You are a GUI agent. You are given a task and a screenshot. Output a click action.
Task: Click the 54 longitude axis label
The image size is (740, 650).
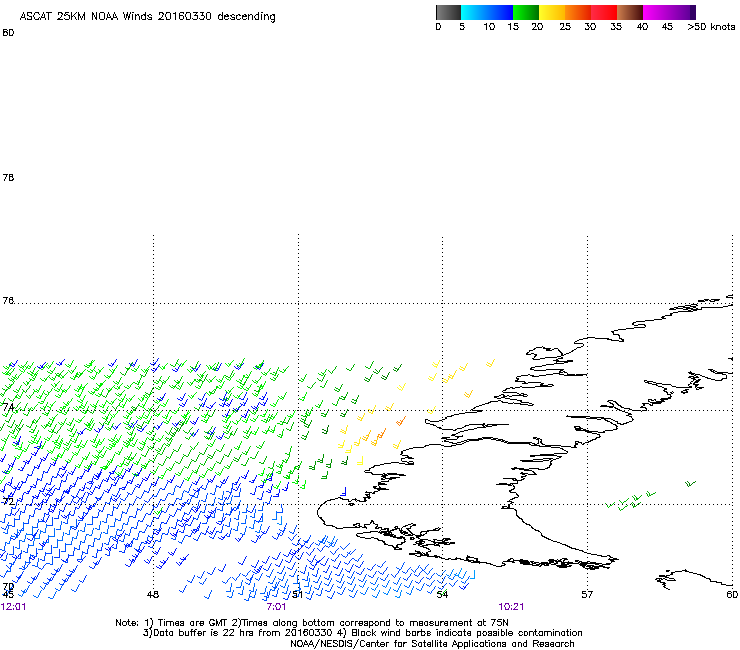(442, 595)
